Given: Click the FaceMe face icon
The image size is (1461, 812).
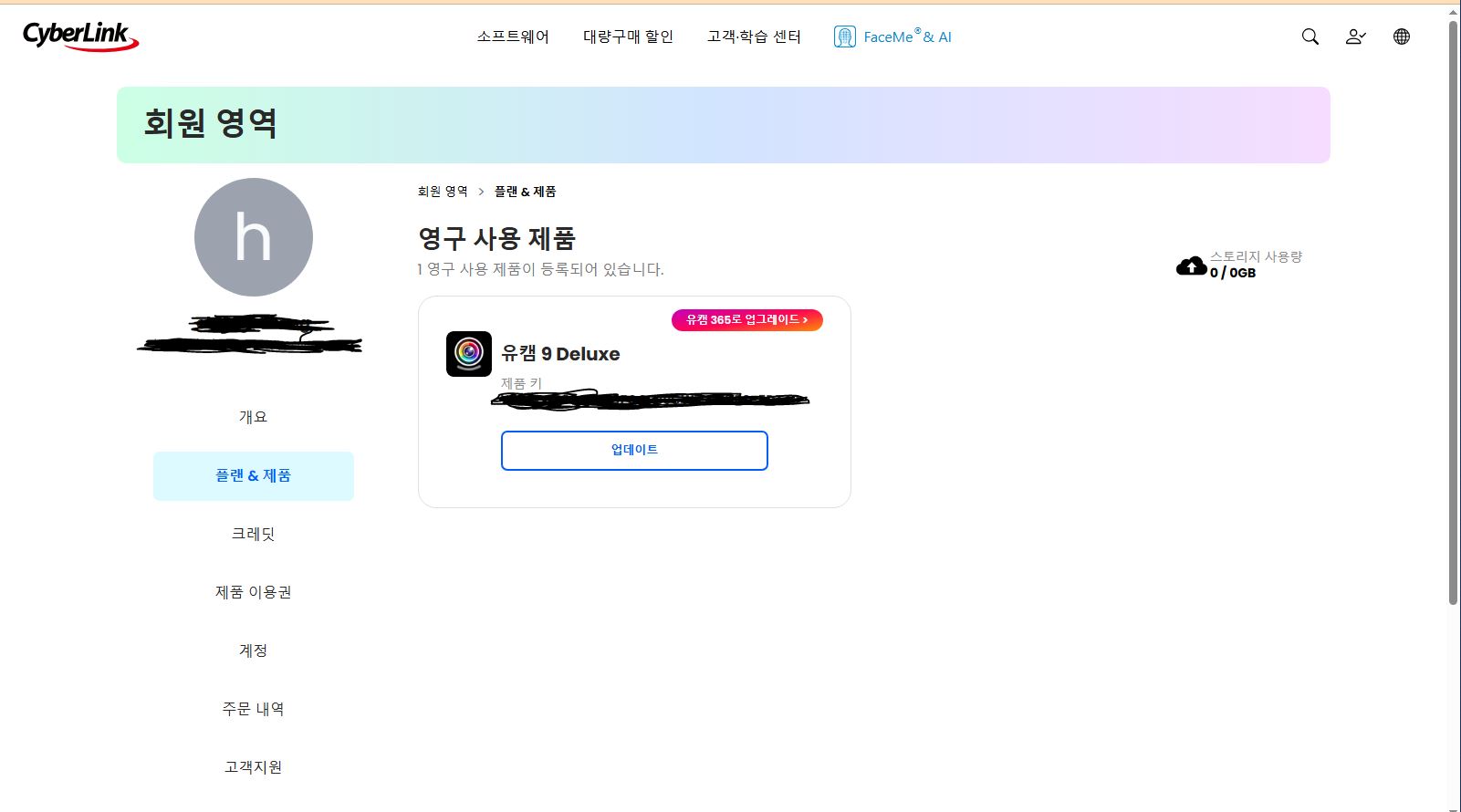Looking at the screenshot, I should [845, 36].
